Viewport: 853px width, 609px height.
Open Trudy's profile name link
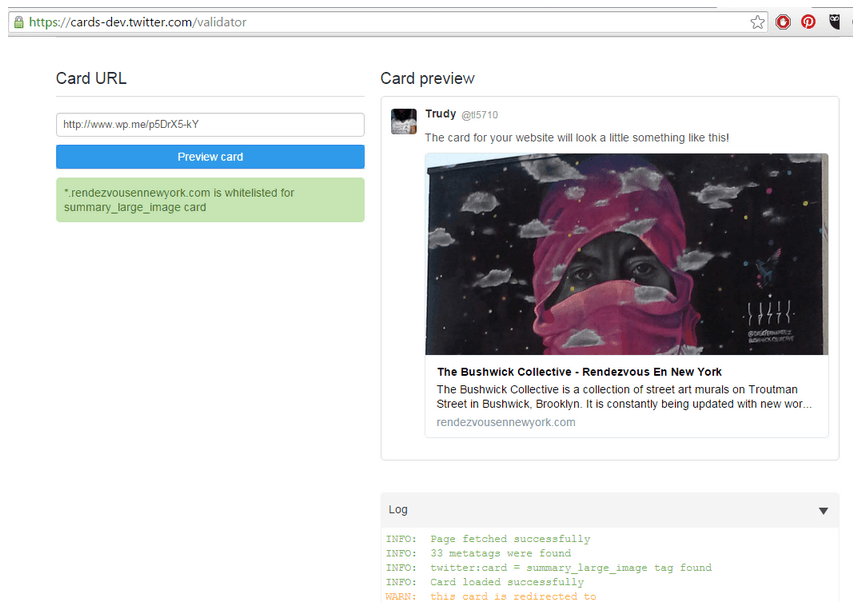click(x=440, y=114)
